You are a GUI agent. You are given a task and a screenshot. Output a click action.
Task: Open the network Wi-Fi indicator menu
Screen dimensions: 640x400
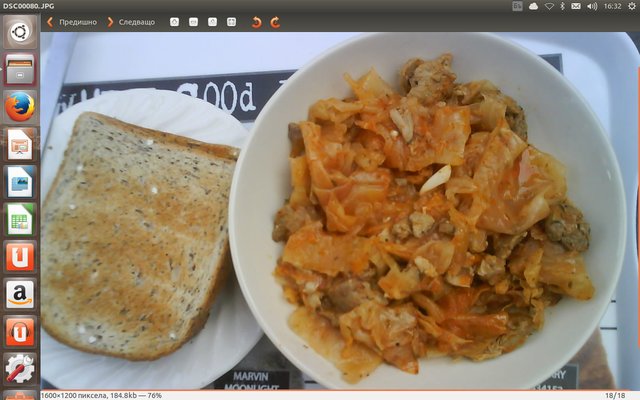[547, 6]
